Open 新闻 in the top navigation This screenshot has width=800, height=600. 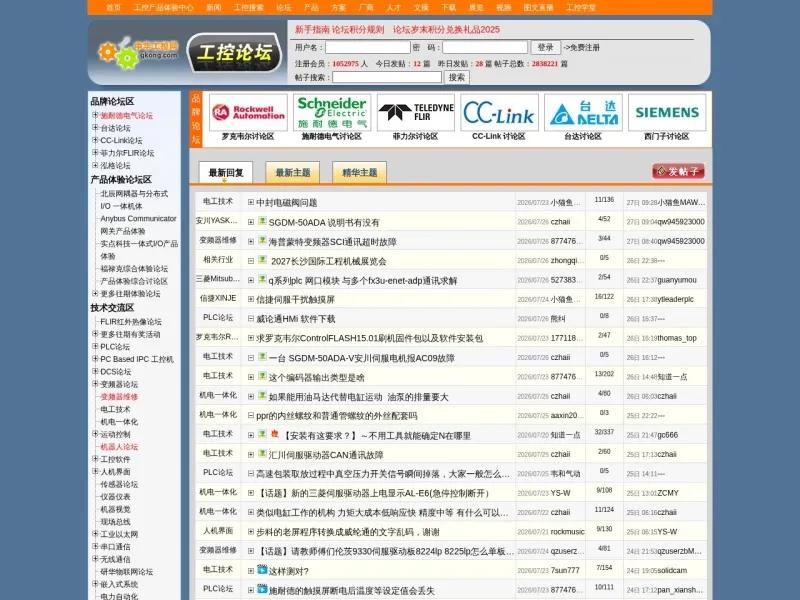214,8
